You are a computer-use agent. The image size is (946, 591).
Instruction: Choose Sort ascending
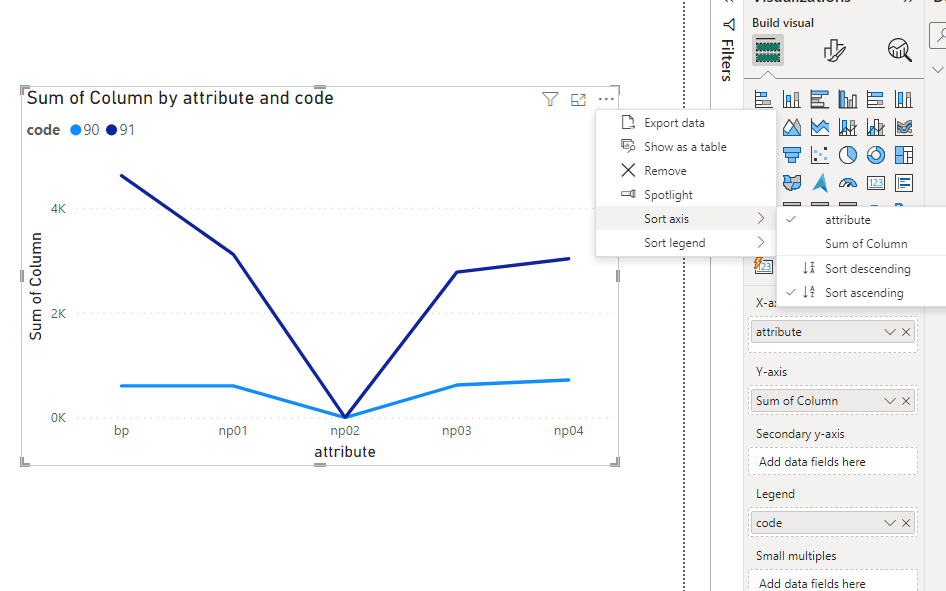coord(862,292)
